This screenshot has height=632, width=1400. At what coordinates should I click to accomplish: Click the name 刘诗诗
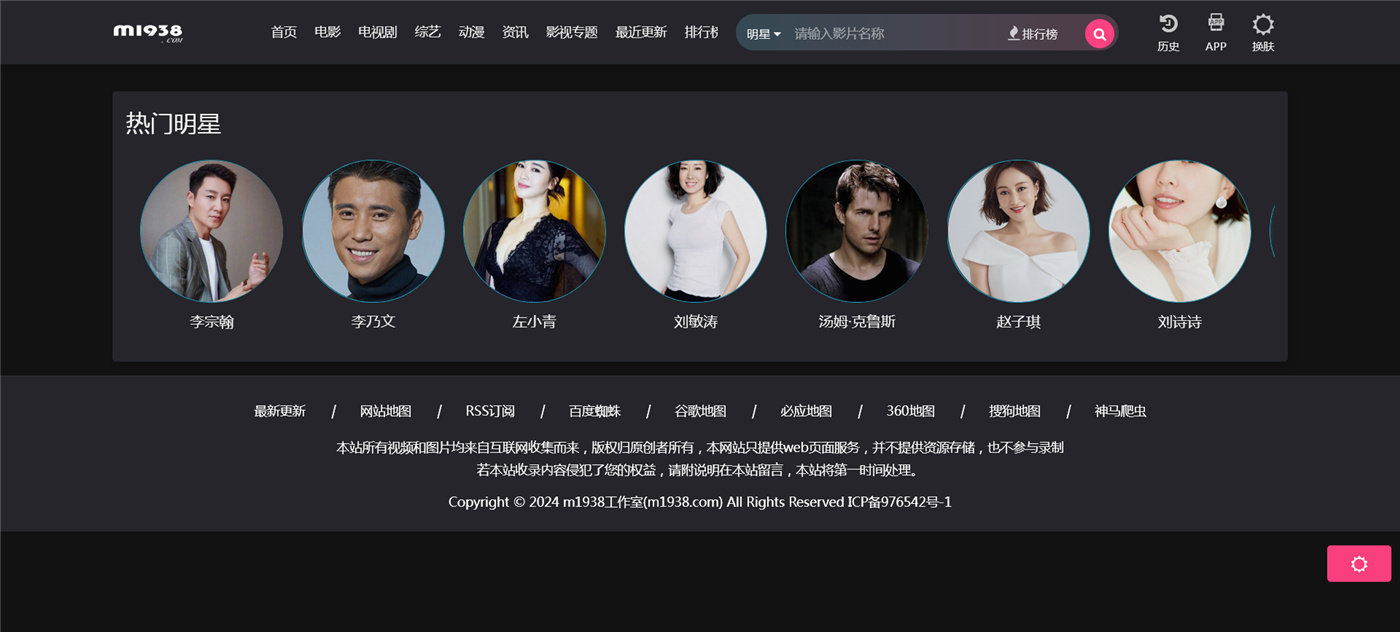tap(1180, 322)
